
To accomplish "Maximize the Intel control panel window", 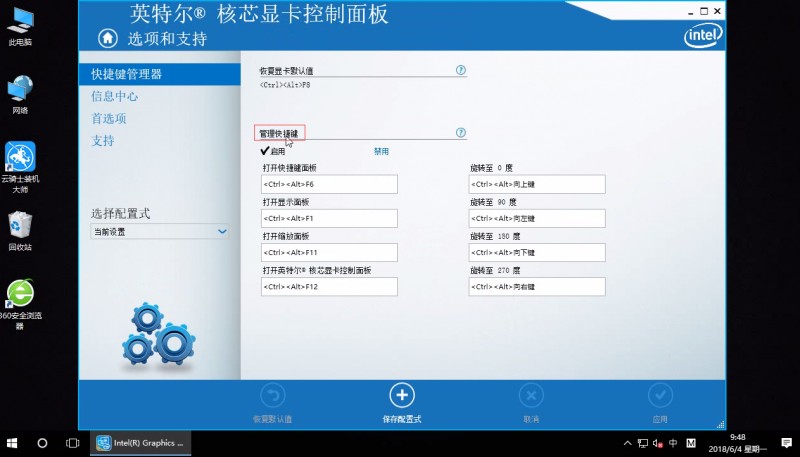I will 704,11.
